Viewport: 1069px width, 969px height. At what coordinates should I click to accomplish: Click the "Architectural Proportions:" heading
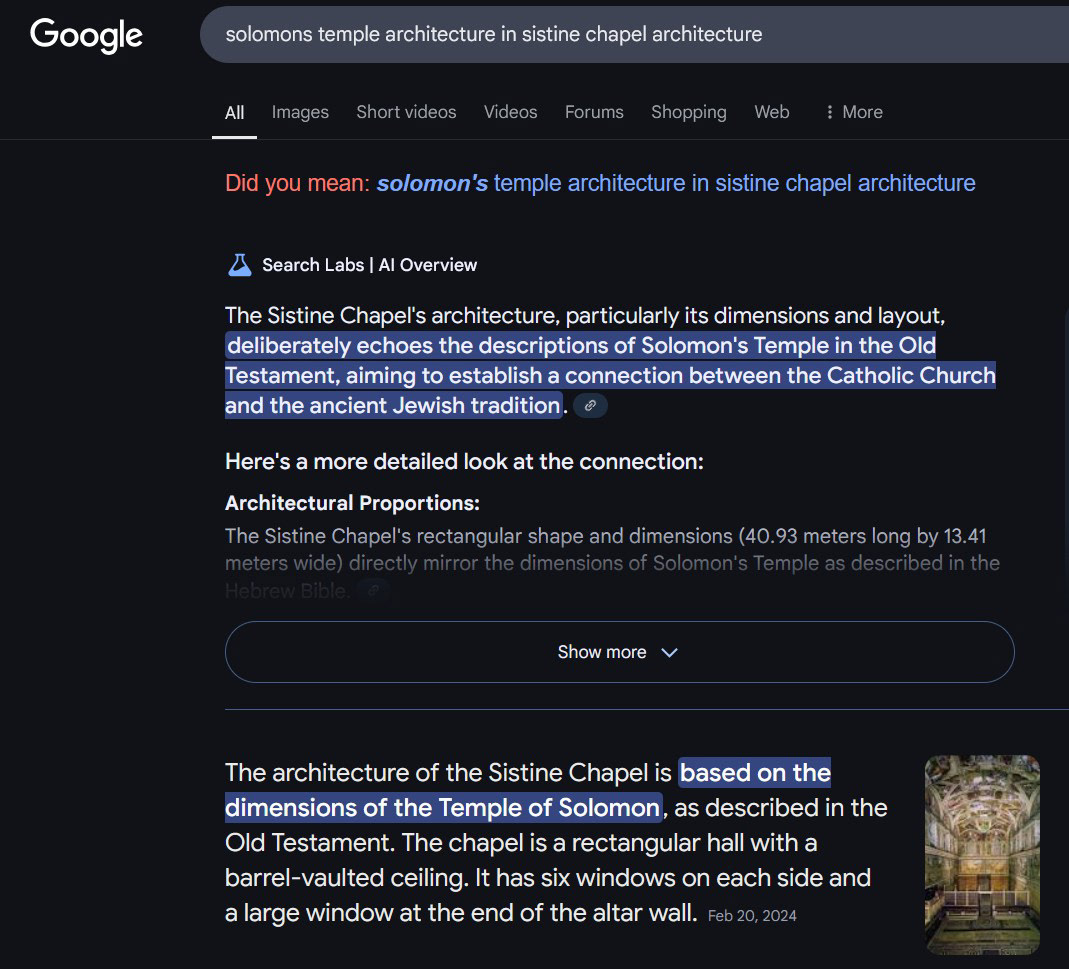click(x=352, y=503)
